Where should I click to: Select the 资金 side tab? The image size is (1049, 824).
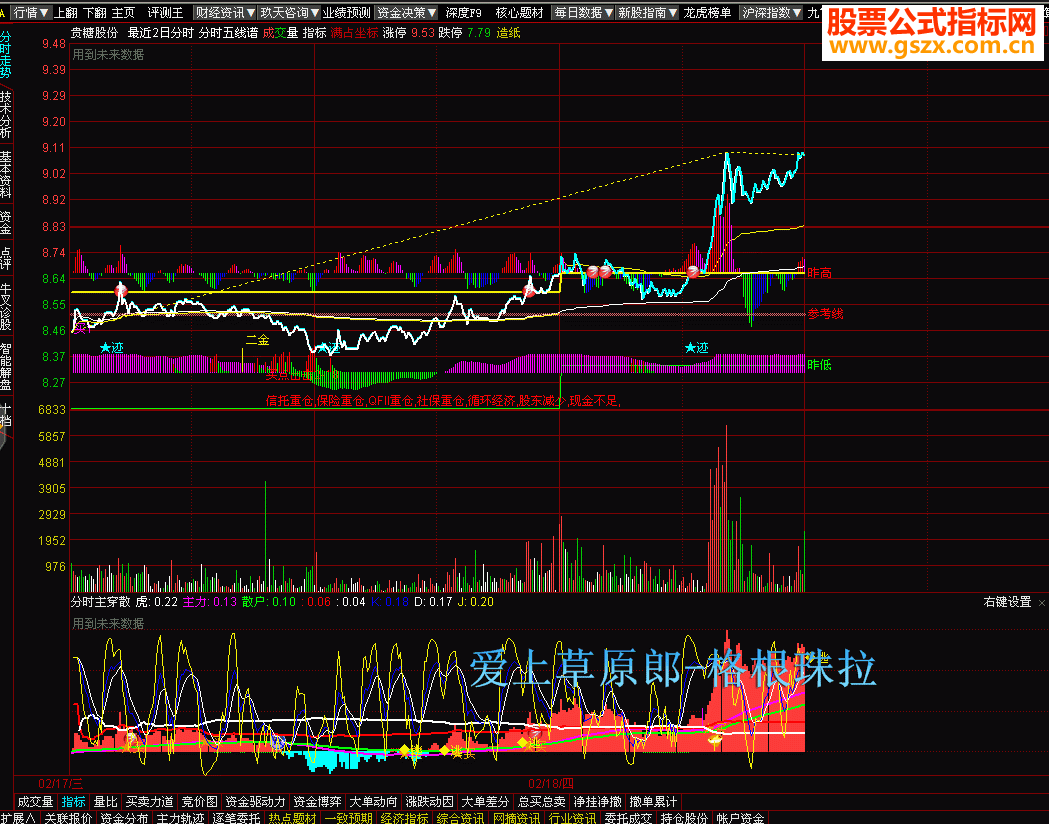(5, 222)
